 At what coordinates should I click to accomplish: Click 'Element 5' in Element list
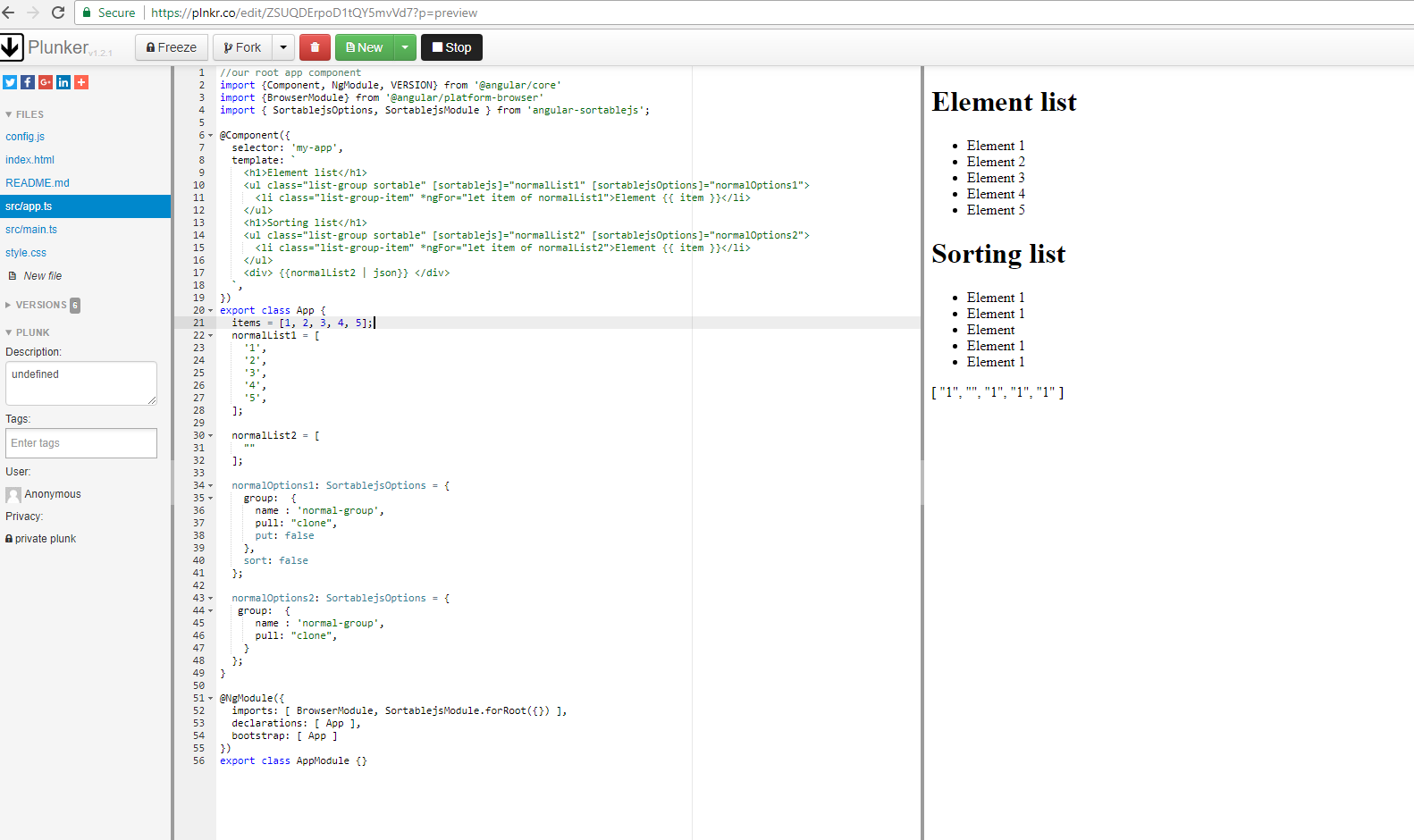[996, 210]
